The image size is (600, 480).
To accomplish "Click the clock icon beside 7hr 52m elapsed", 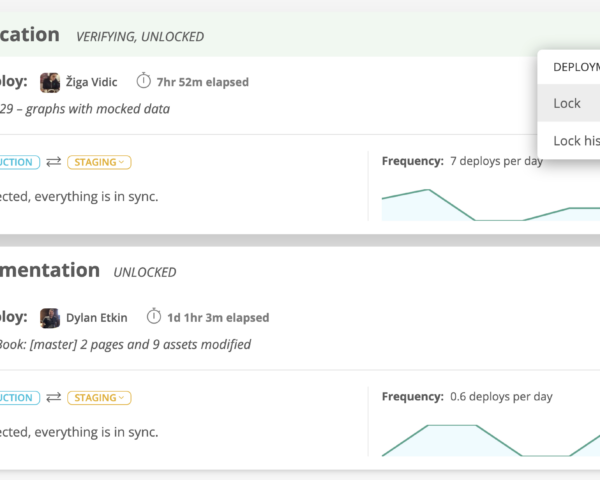I will point(144,81).
